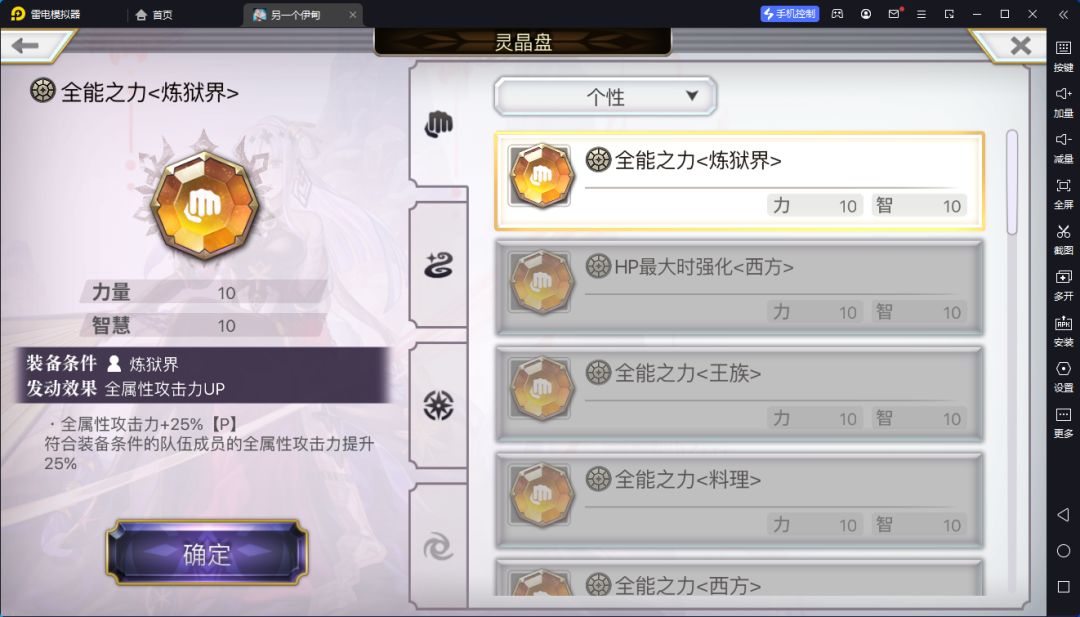Open the swirl cloud grasta tab

point(439,265)
